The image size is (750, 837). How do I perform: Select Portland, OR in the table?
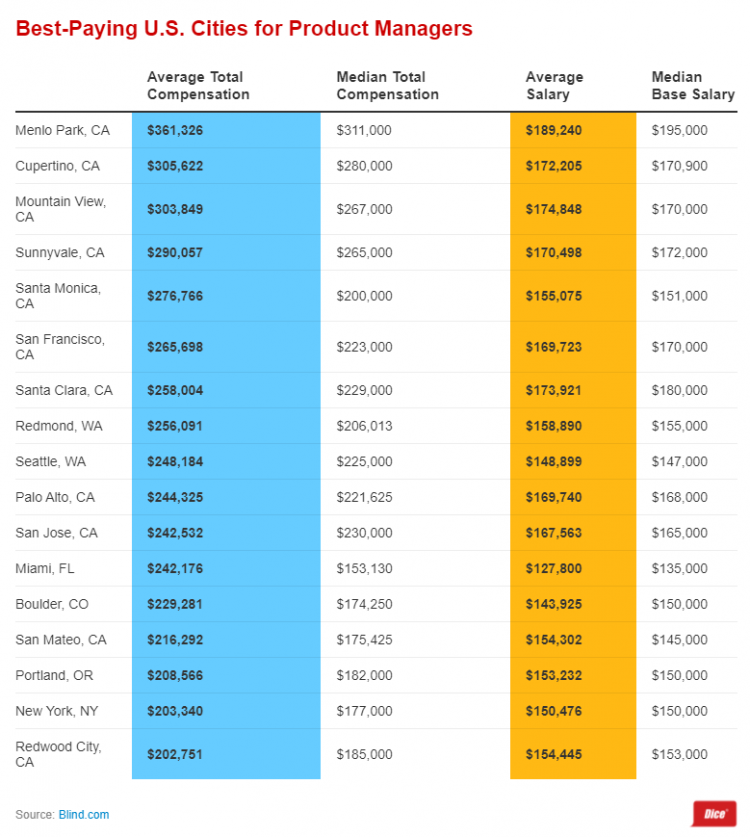tap(54, 676)
